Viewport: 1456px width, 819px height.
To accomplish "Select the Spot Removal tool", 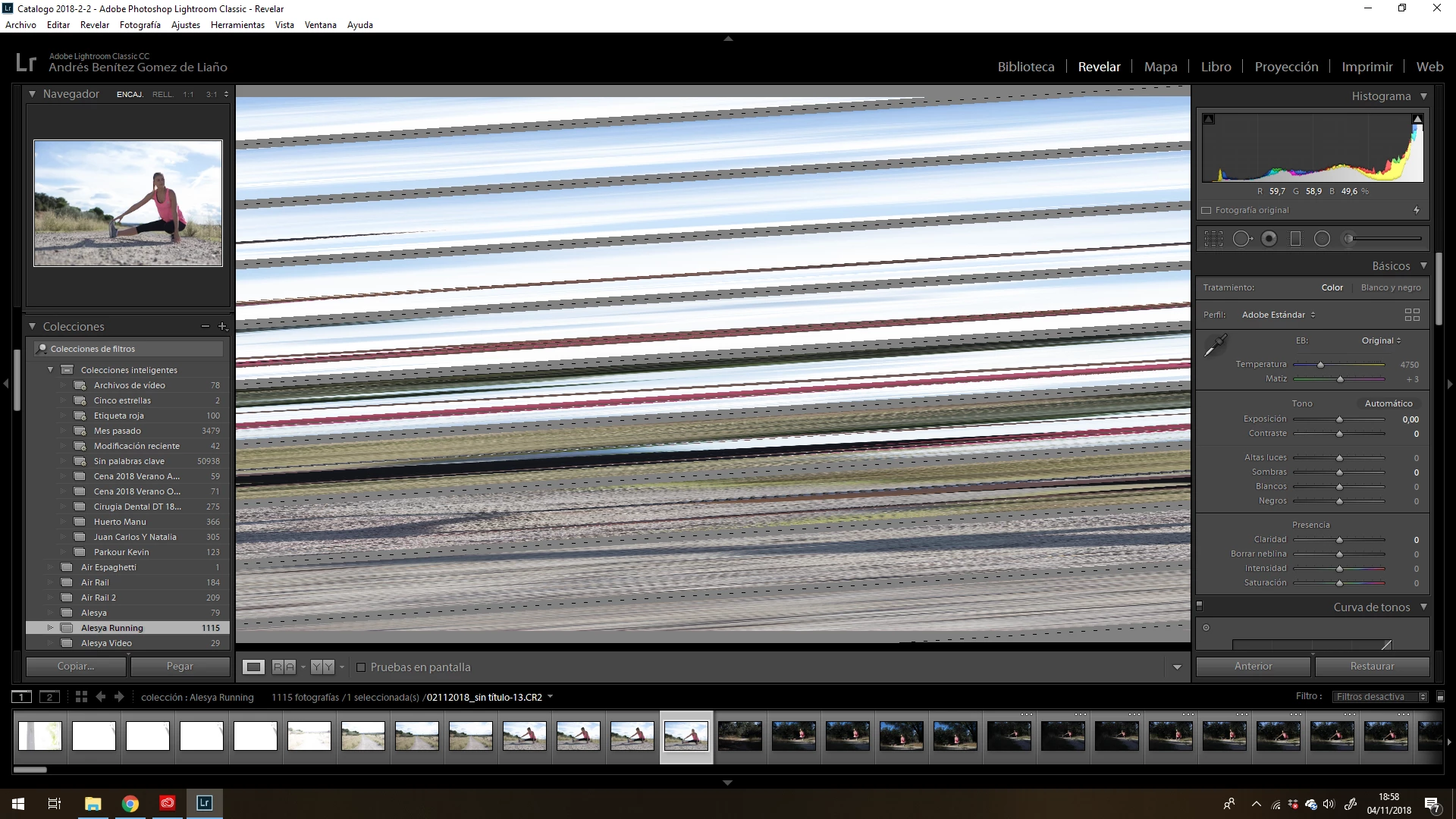I will tap(1241, 239).
